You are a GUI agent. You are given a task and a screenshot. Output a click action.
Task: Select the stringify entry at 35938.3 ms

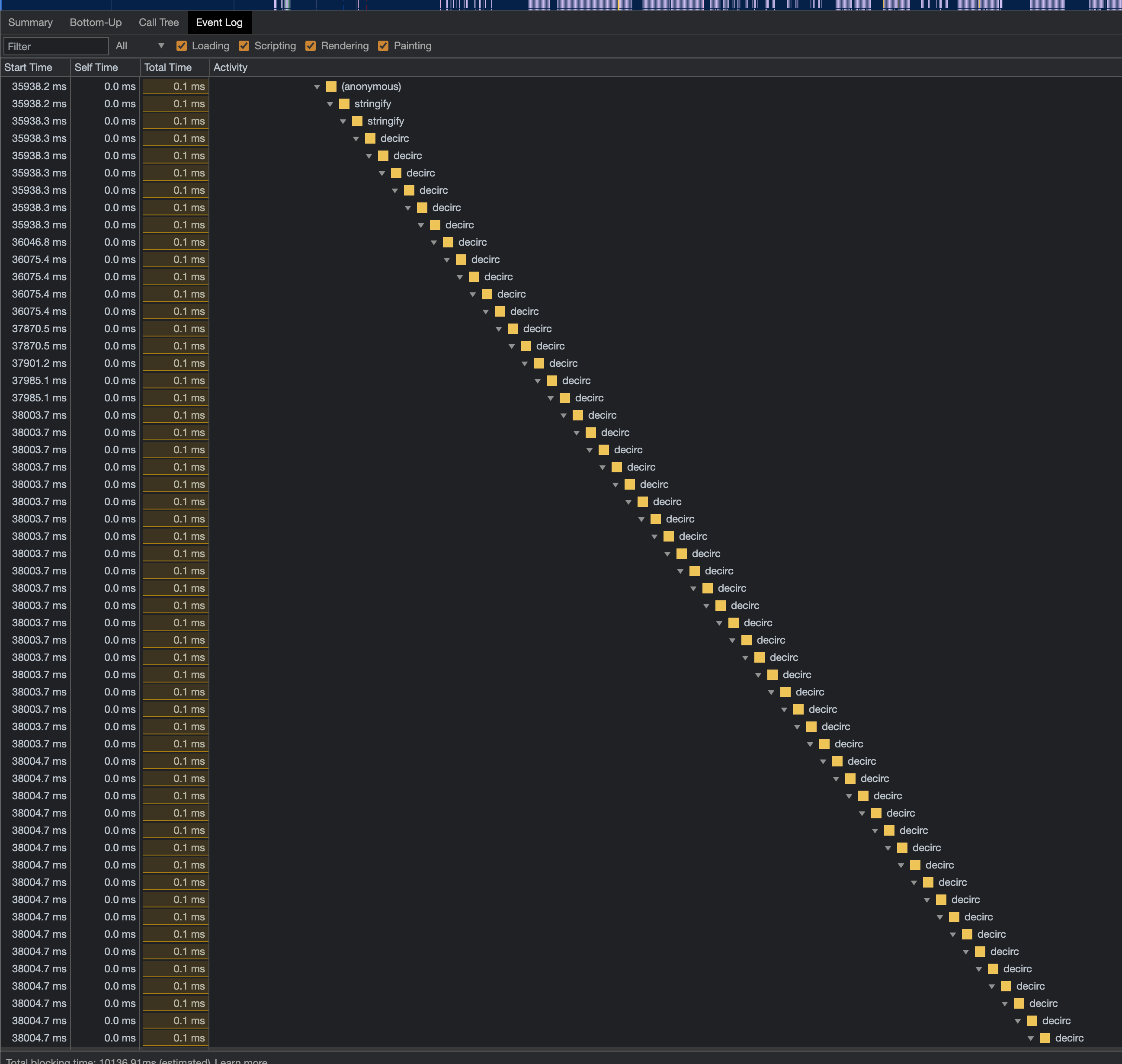(x=385, y=121)
